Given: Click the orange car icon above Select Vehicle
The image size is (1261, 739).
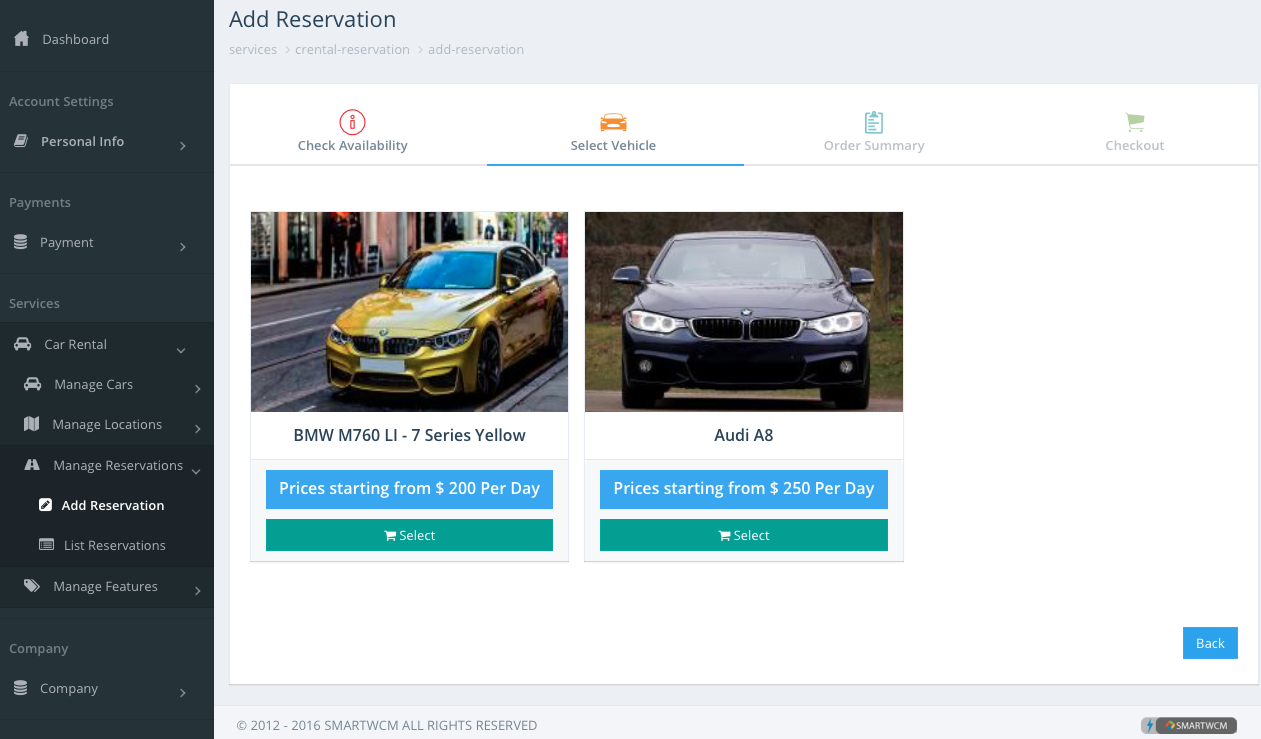Looking at the screenshot, I should click(x=613, y=122).
